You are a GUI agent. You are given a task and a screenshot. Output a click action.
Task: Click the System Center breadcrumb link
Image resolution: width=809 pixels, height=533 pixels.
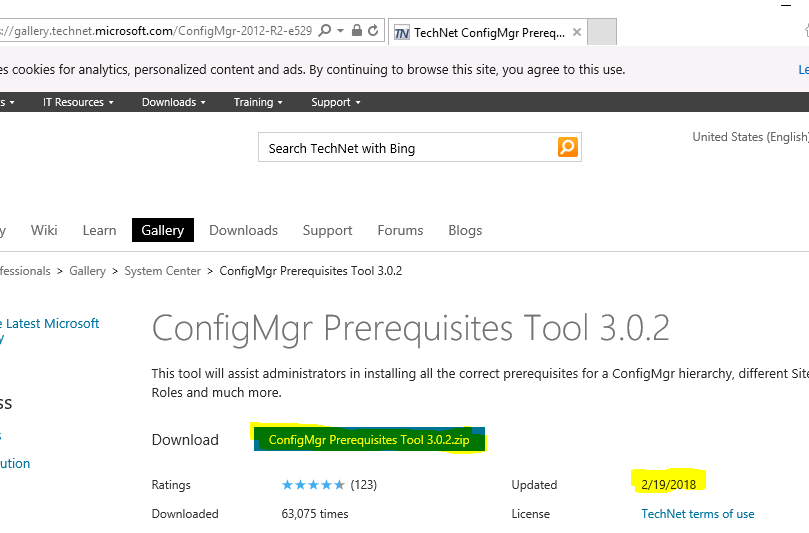point(163,271)
